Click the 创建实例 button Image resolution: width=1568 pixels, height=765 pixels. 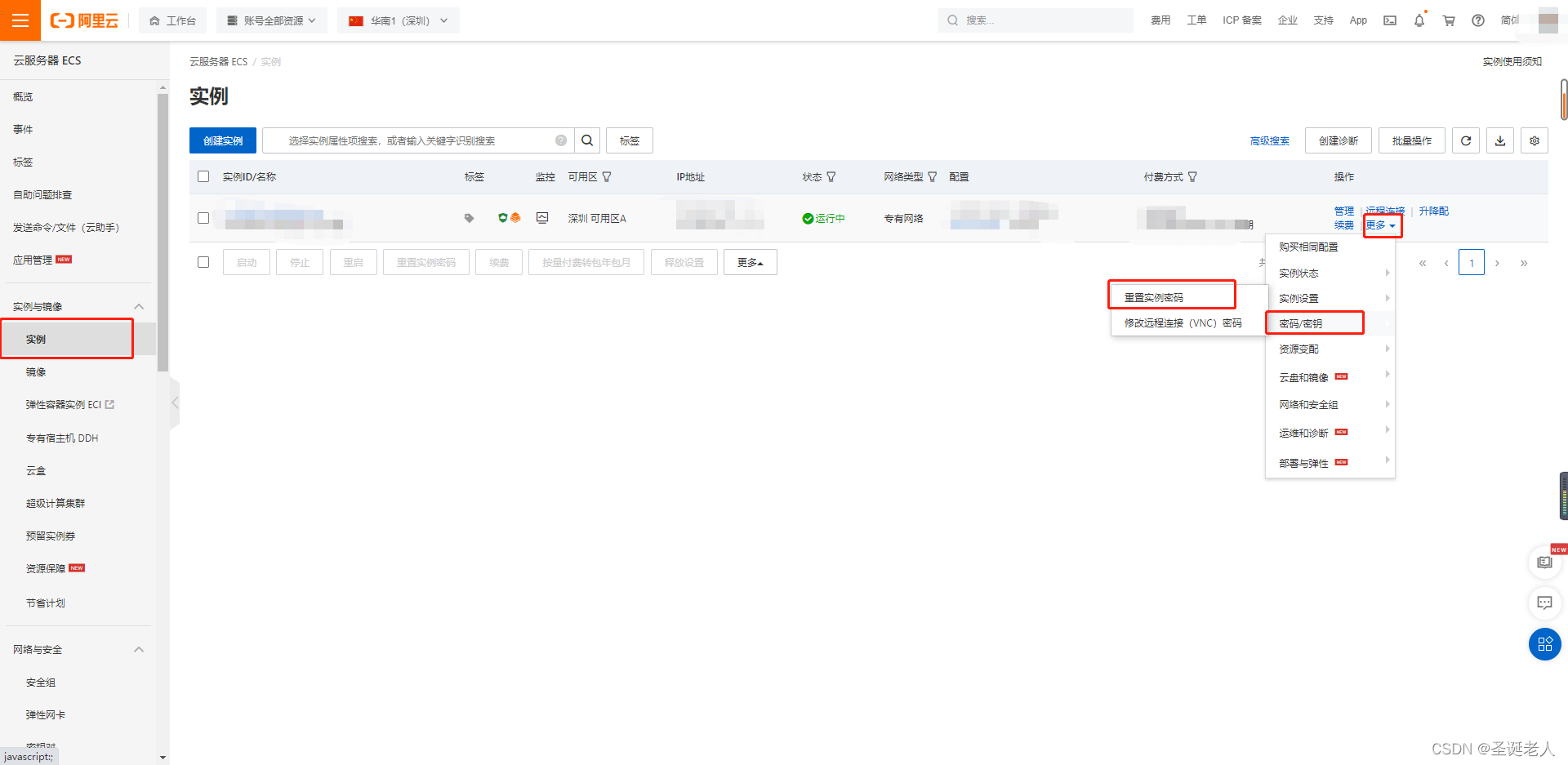coord(223,140)
